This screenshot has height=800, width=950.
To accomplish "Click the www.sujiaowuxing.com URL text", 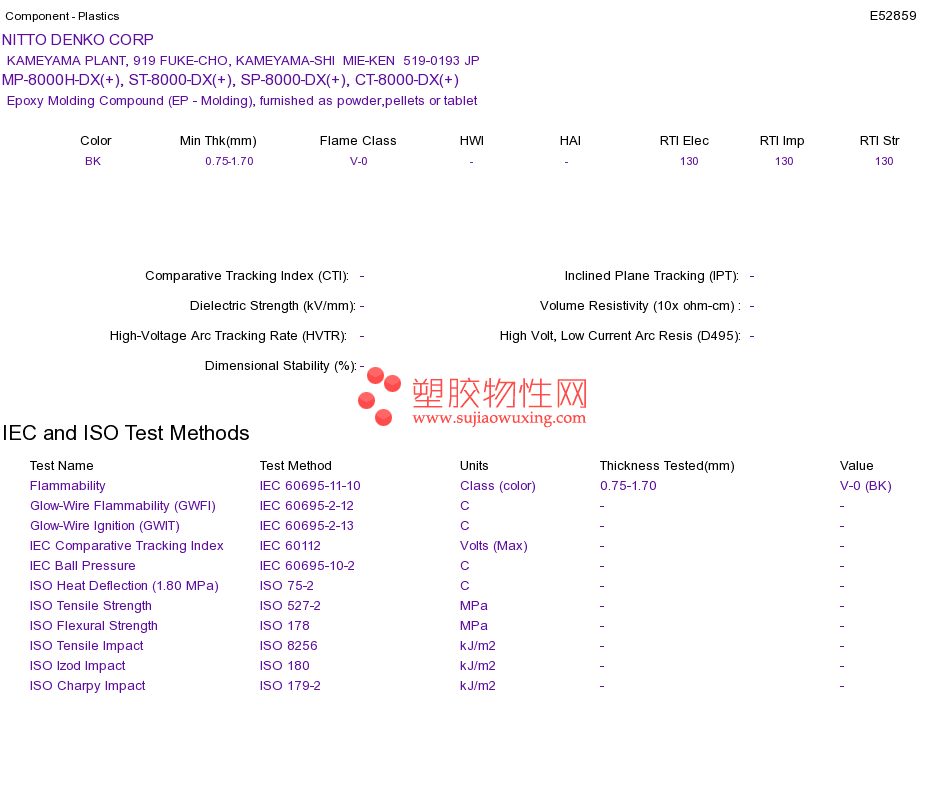I will coord(499,418).
